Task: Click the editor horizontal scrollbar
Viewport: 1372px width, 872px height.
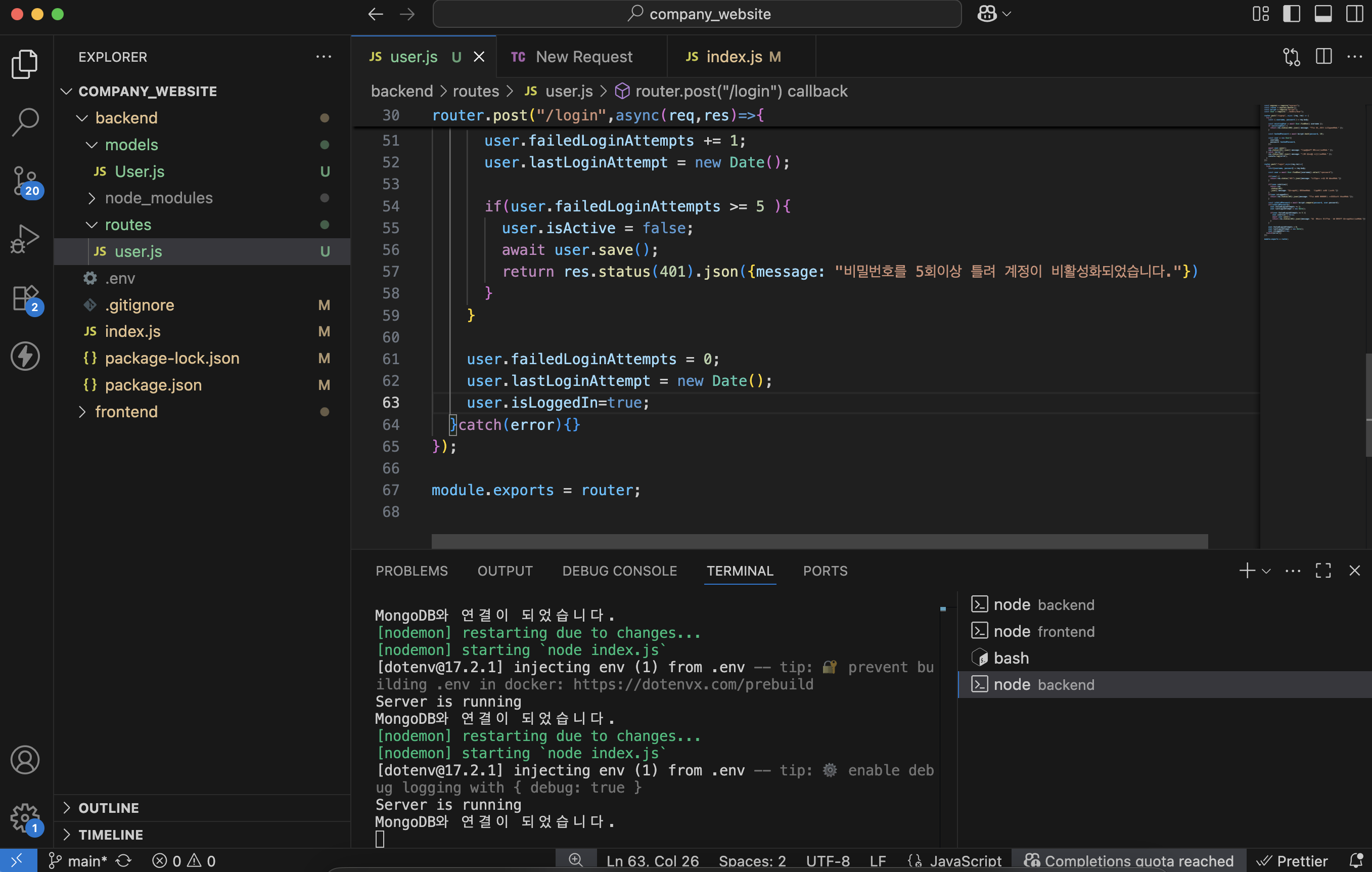Action: [819, 541]
